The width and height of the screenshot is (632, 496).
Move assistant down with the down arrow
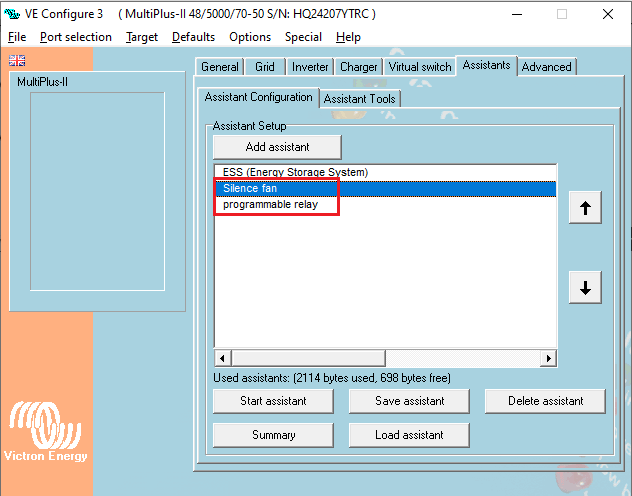point(585,288)
